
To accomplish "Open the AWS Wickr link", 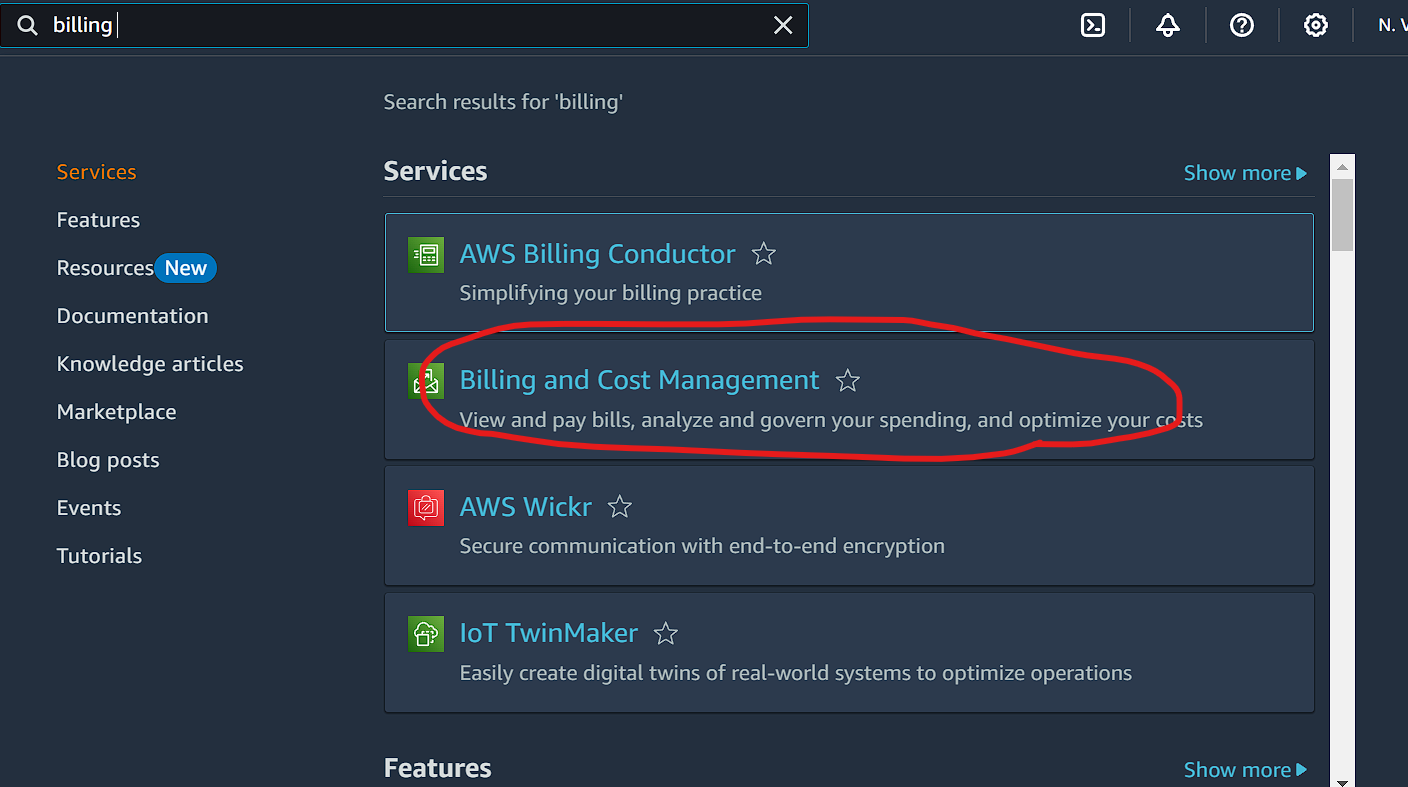I will (x=525, y=507).
